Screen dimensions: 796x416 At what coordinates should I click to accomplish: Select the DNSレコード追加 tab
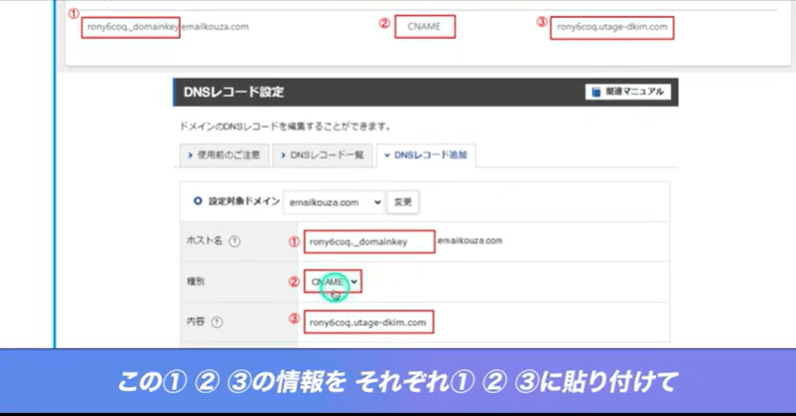(x=426, y=155)
